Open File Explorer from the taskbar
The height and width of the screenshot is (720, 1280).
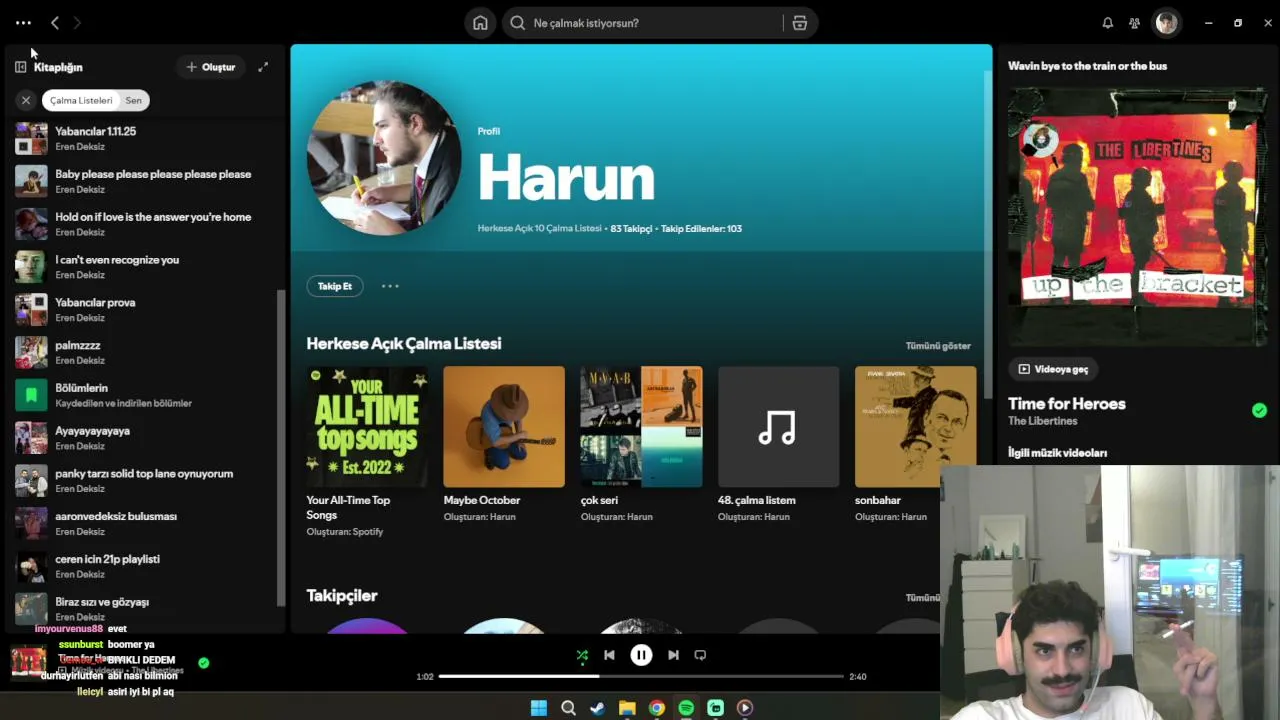(627, 708)
